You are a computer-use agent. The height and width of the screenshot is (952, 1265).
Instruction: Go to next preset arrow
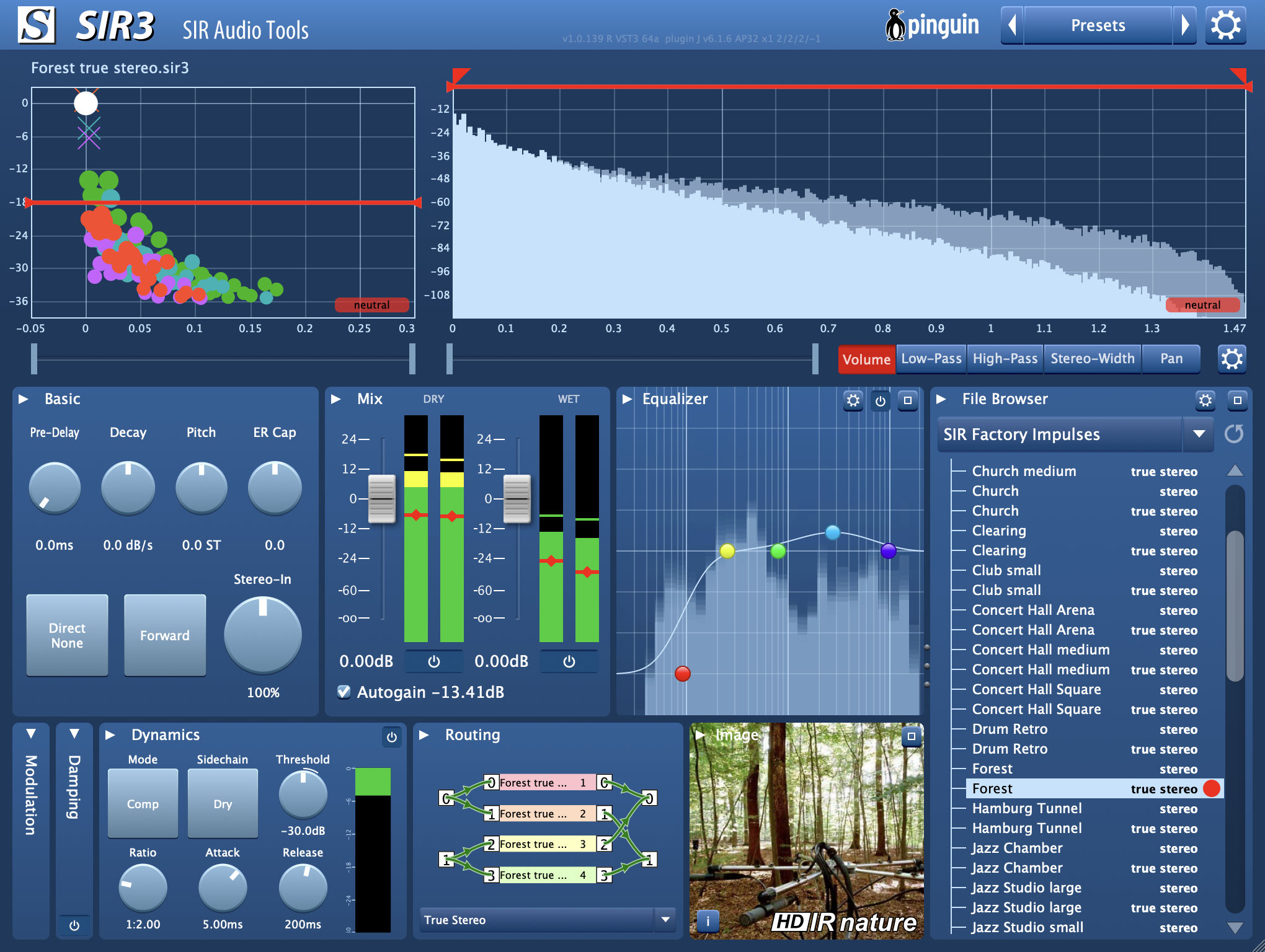click(x=1185, y=25)
